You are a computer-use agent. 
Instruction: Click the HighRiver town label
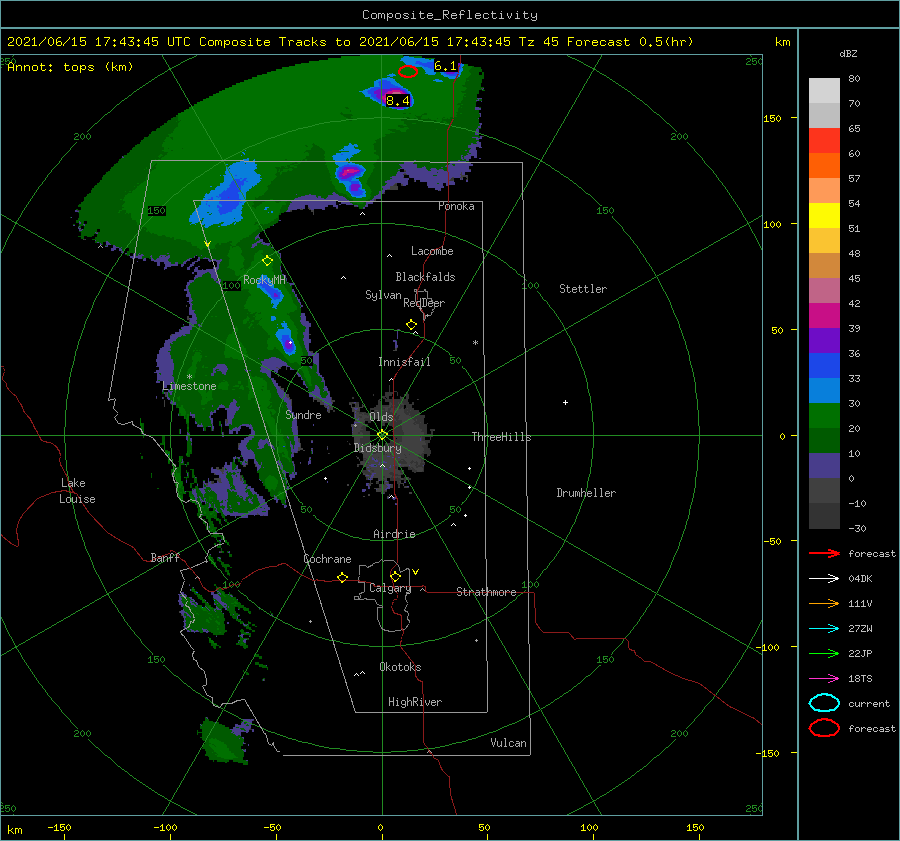coord(415,702)
